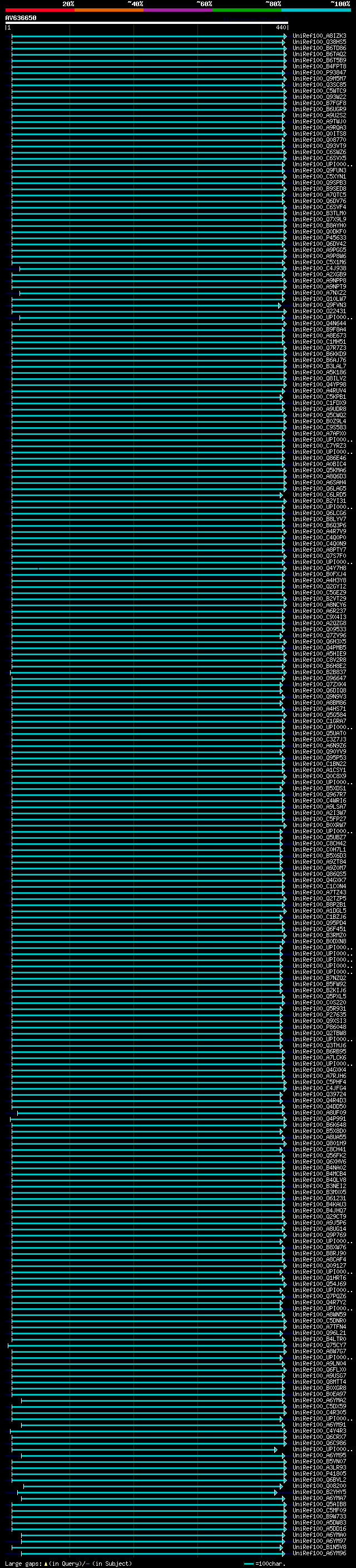Select the UniRef100_A9U2S2 label
The image size is (356, 1568).
click(x=319, y=116)
